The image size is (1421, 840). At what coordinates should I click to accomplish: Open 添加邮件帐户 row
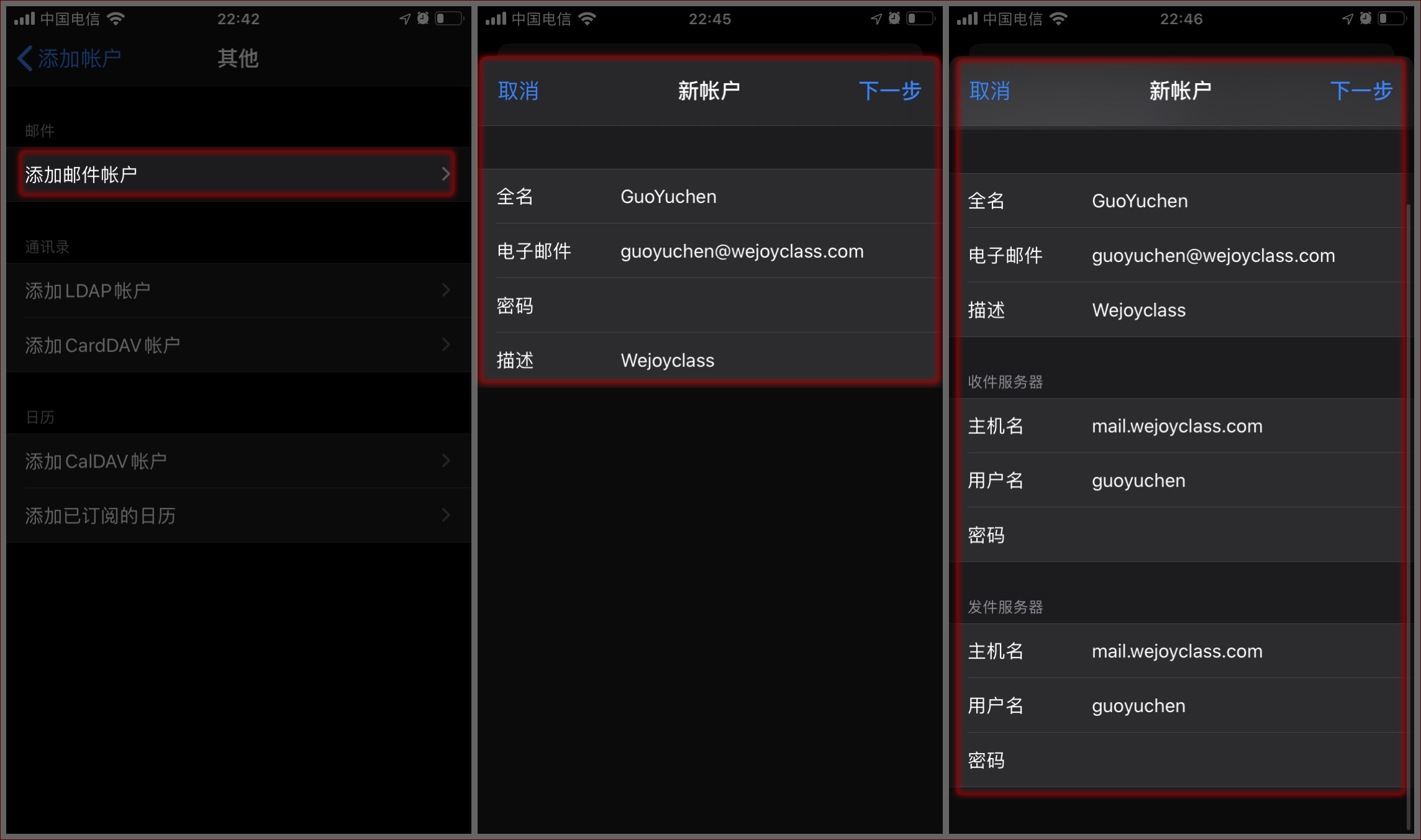click(x=236, y=174)
